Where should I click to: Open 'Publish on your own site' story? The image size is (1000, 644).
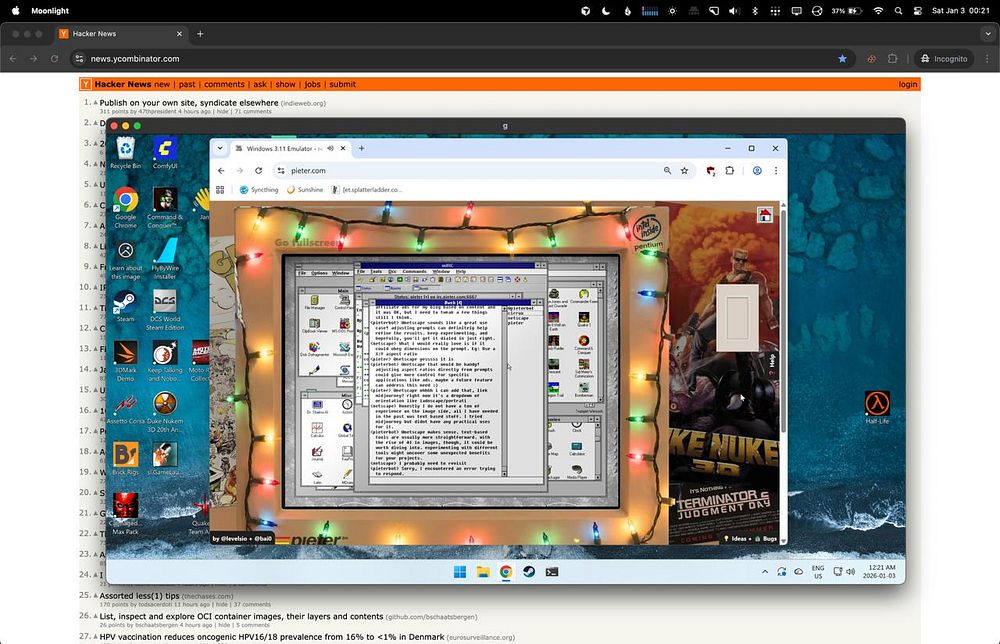point(189,103)
